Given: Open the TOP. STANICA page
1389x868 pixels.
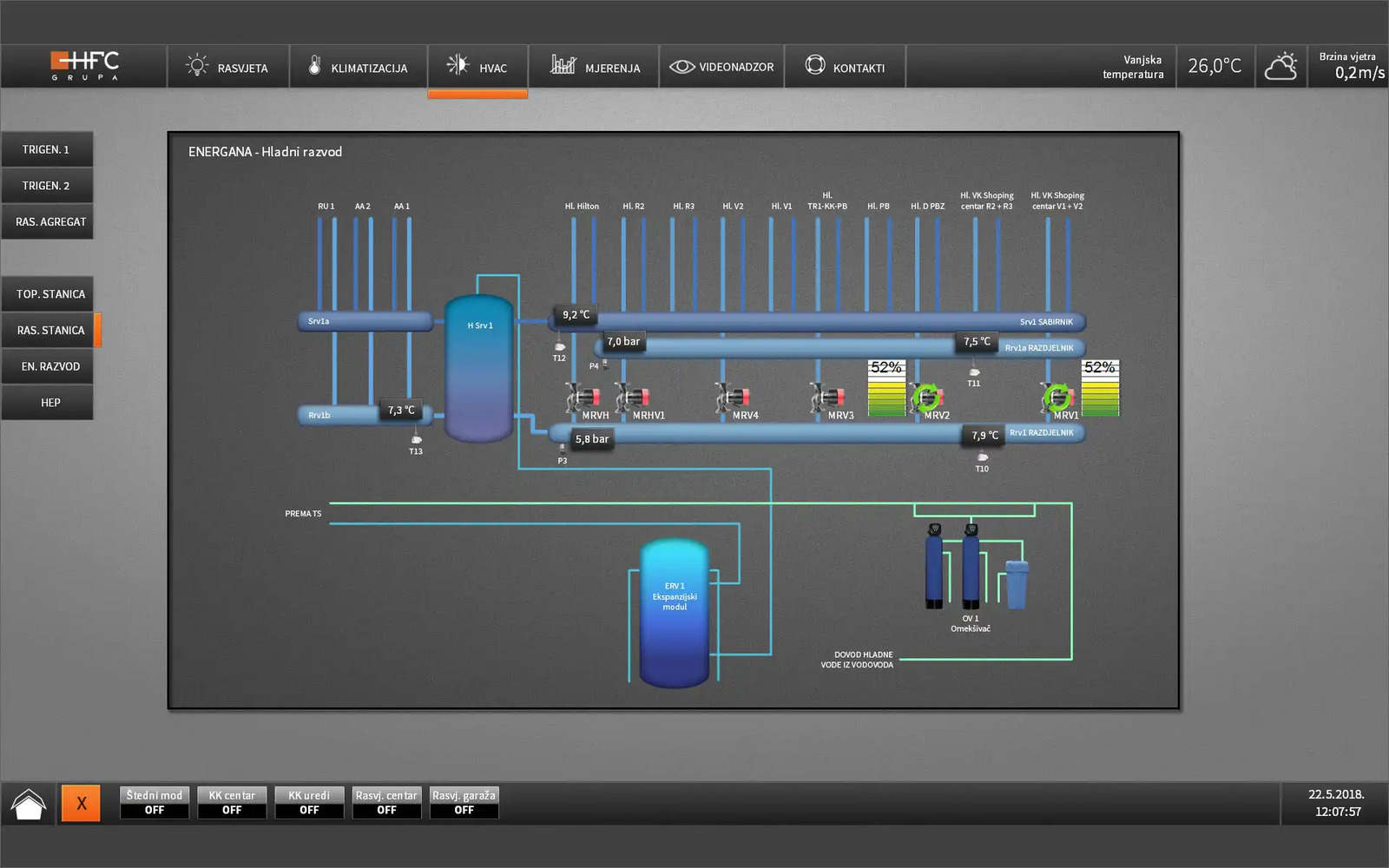Looking at the screenshot, I should [x=49, y=294].
